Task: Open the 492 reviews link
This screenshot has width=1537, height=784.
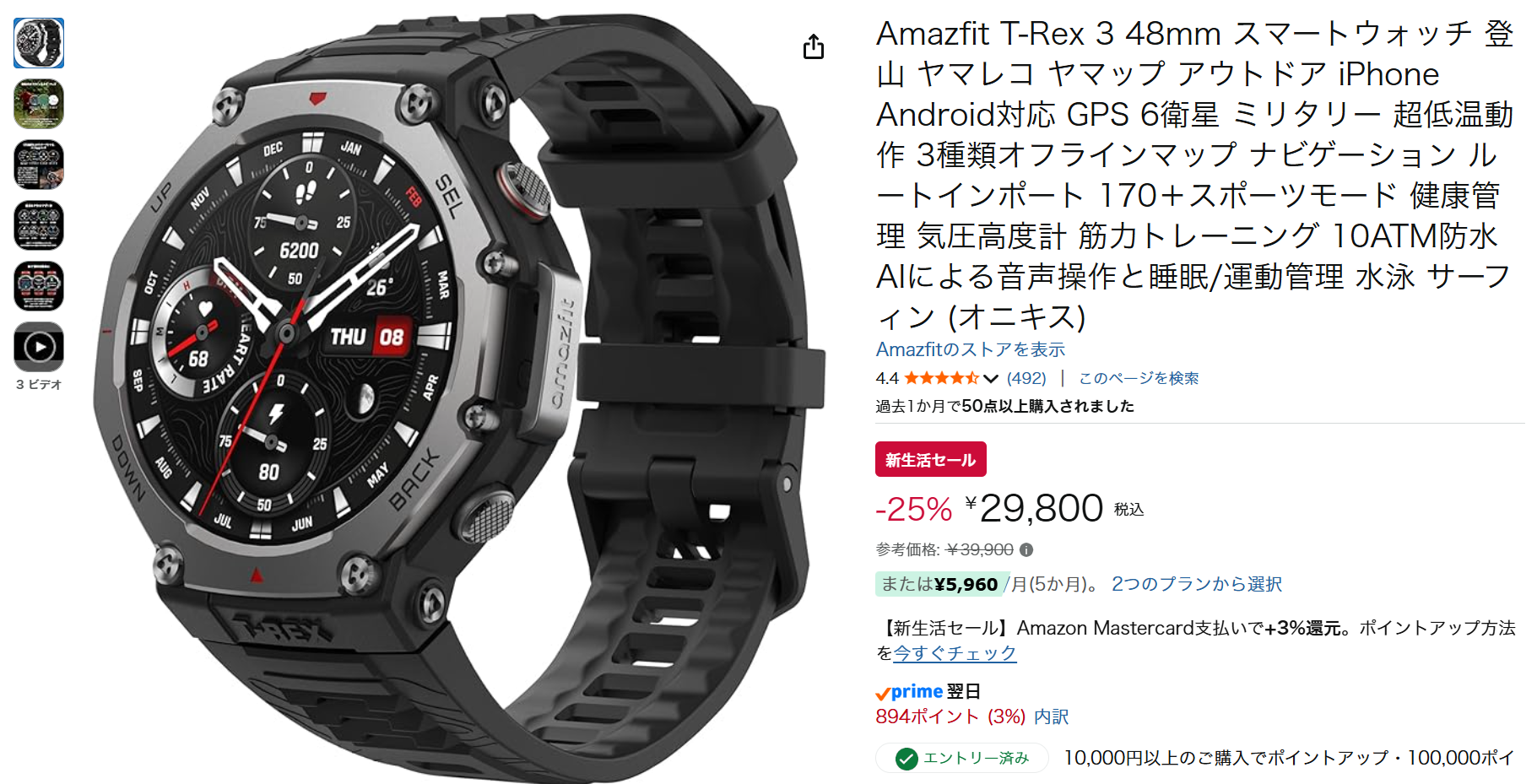Action: (x=1026, y=378)
